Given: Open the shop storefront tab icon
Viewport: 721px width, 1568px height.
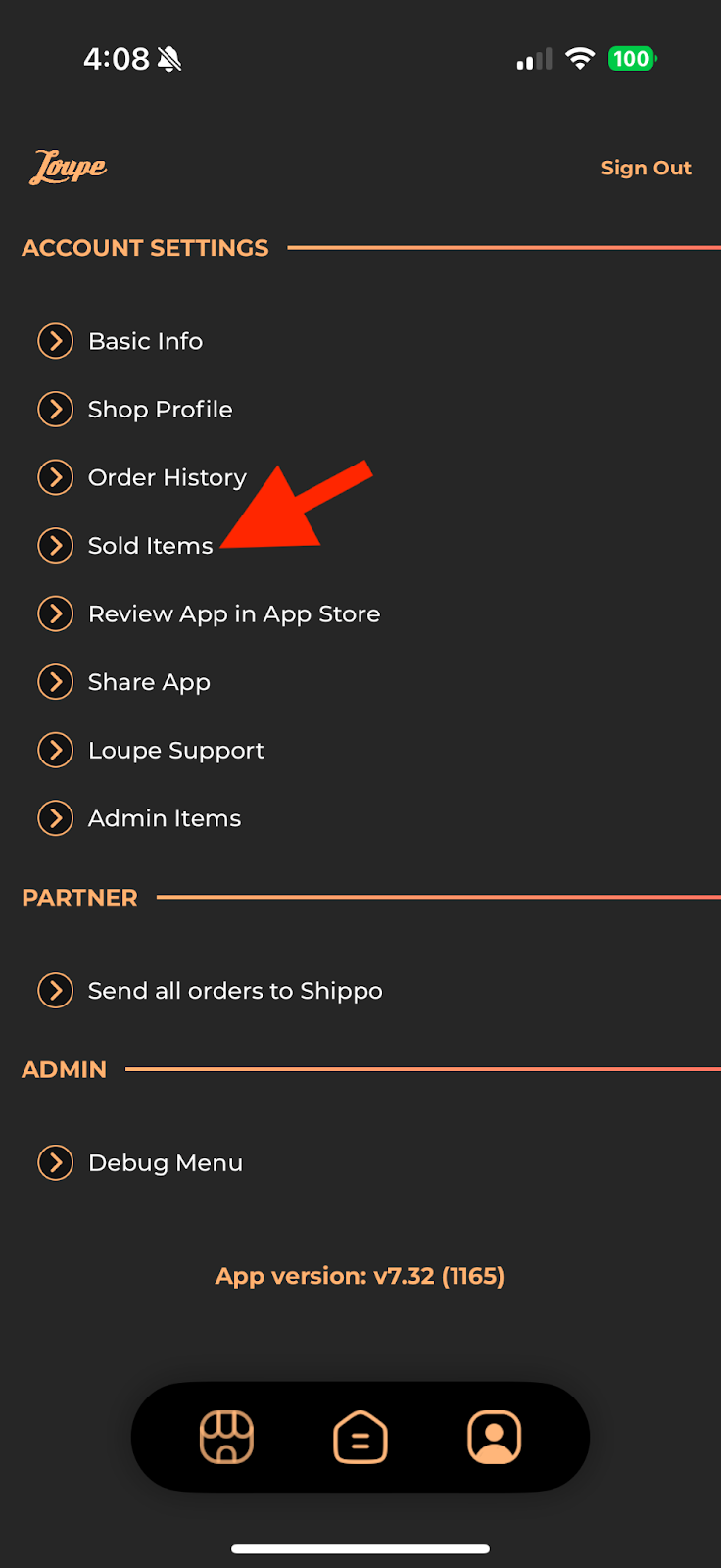Looking at the screenshot, I should click(226, 1437).
